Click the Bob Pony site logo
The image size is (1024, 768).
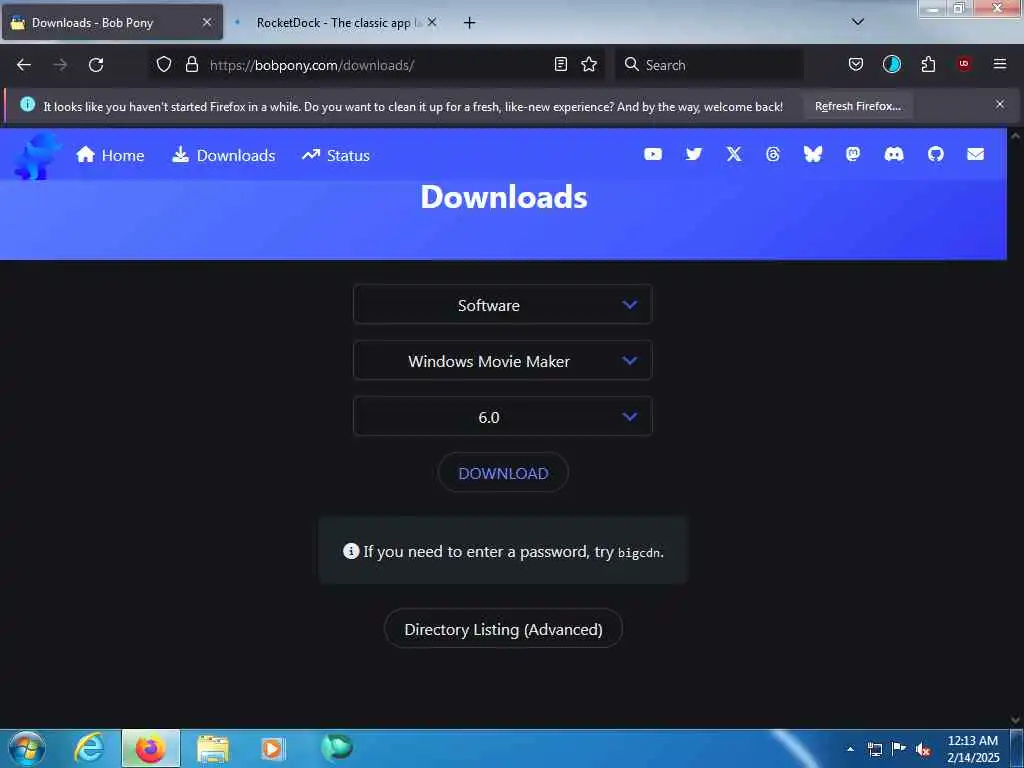pos(37,155)
